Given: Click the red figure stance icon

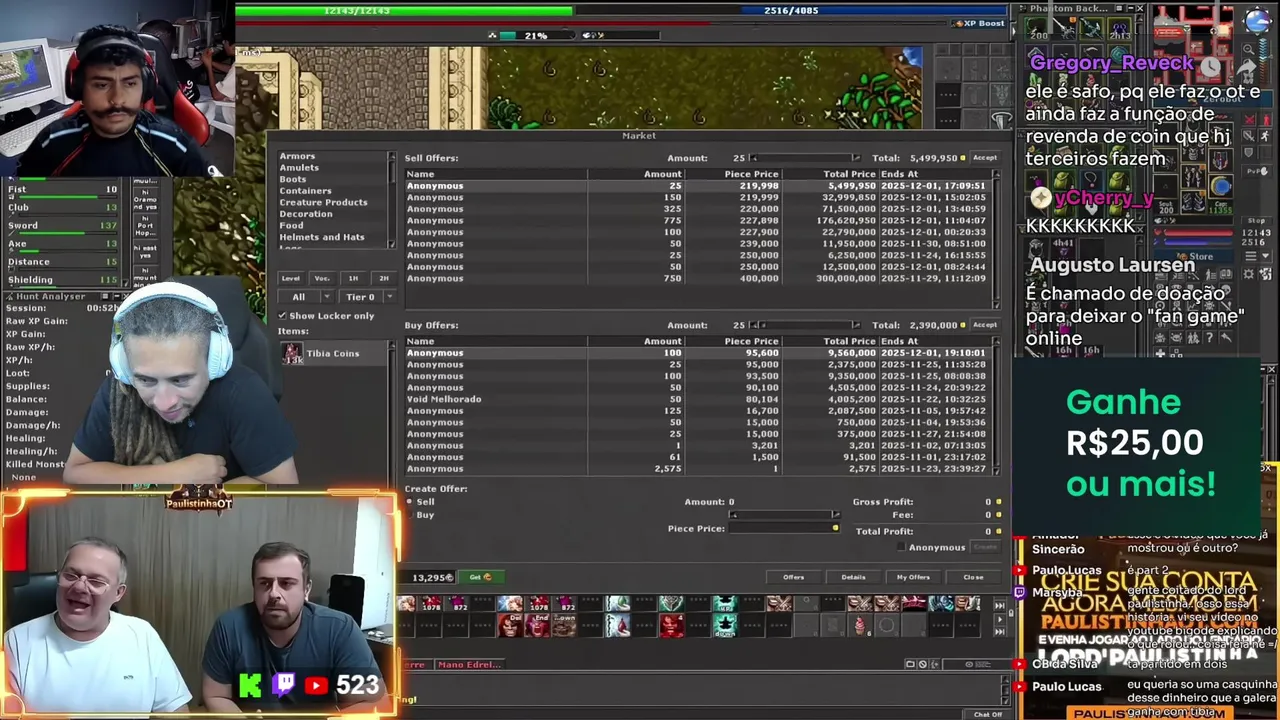Looking at the screenshot, I should 1267,119.
